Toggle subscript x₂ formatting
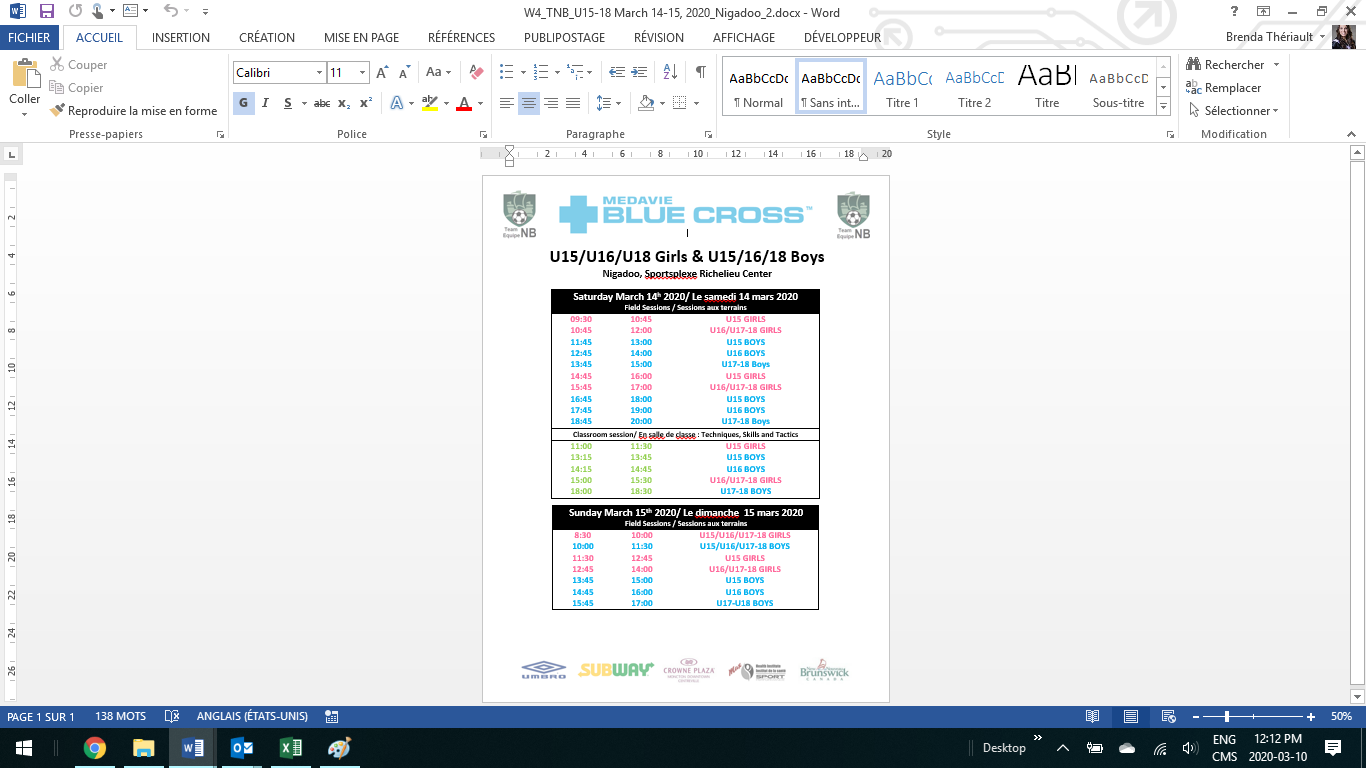 (x=344, y=103)
